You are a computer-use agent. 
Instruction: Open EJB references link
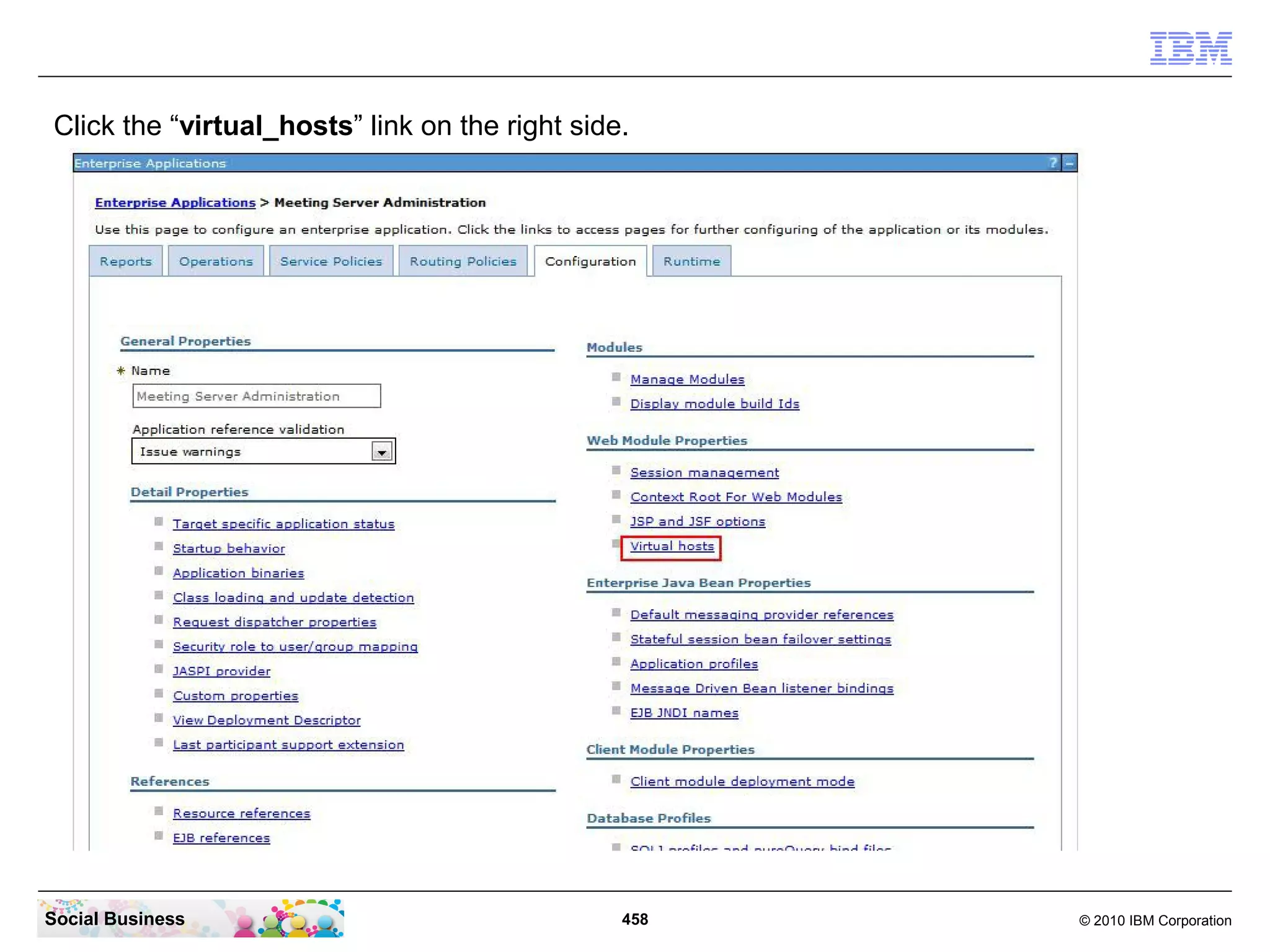[x=221, y=838]
